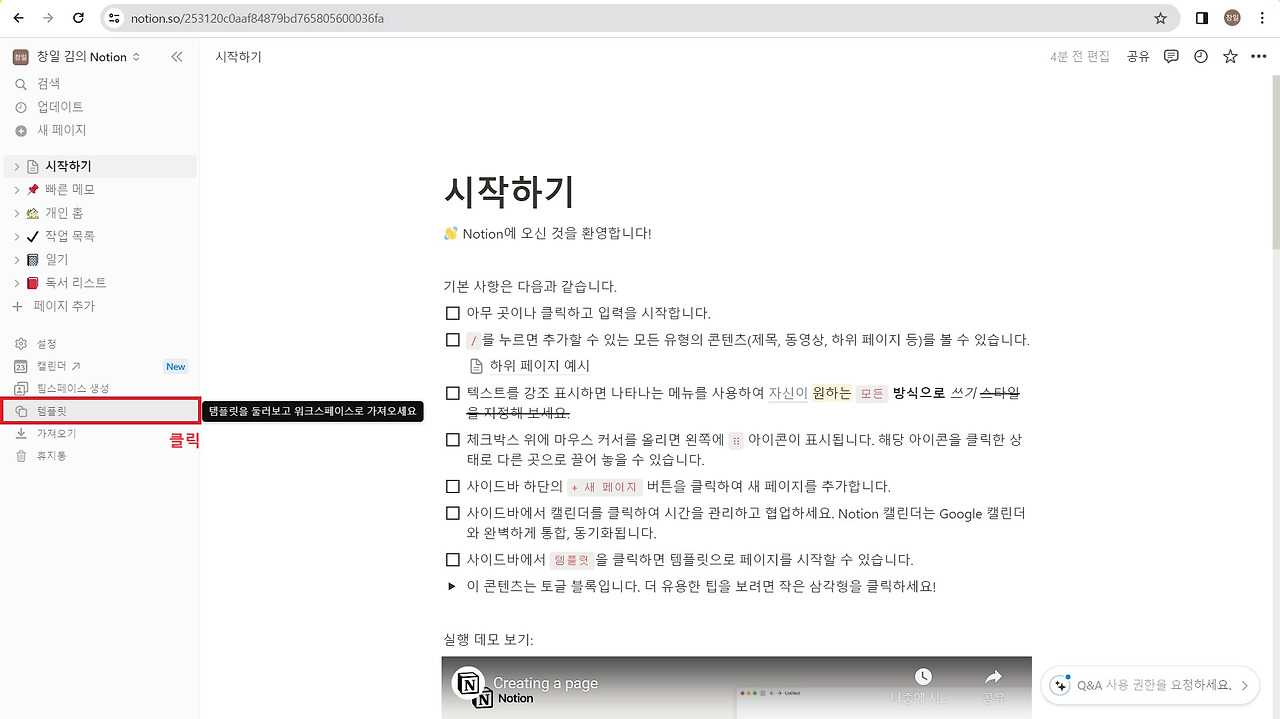
Task: Click the New badge next to 캘린더
Action: (176, 367)
